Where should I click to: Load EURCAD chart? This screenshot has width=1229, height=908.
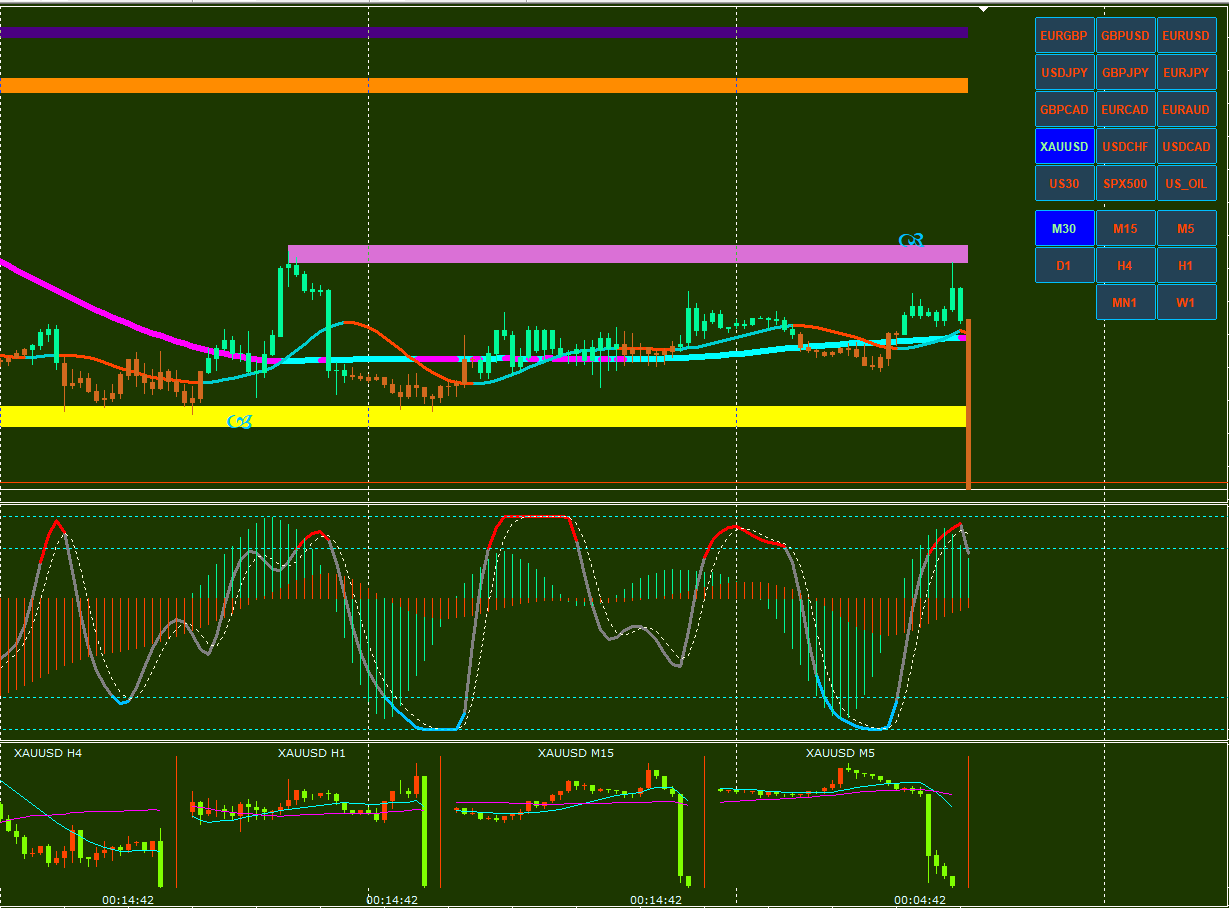coord(1126,109)
